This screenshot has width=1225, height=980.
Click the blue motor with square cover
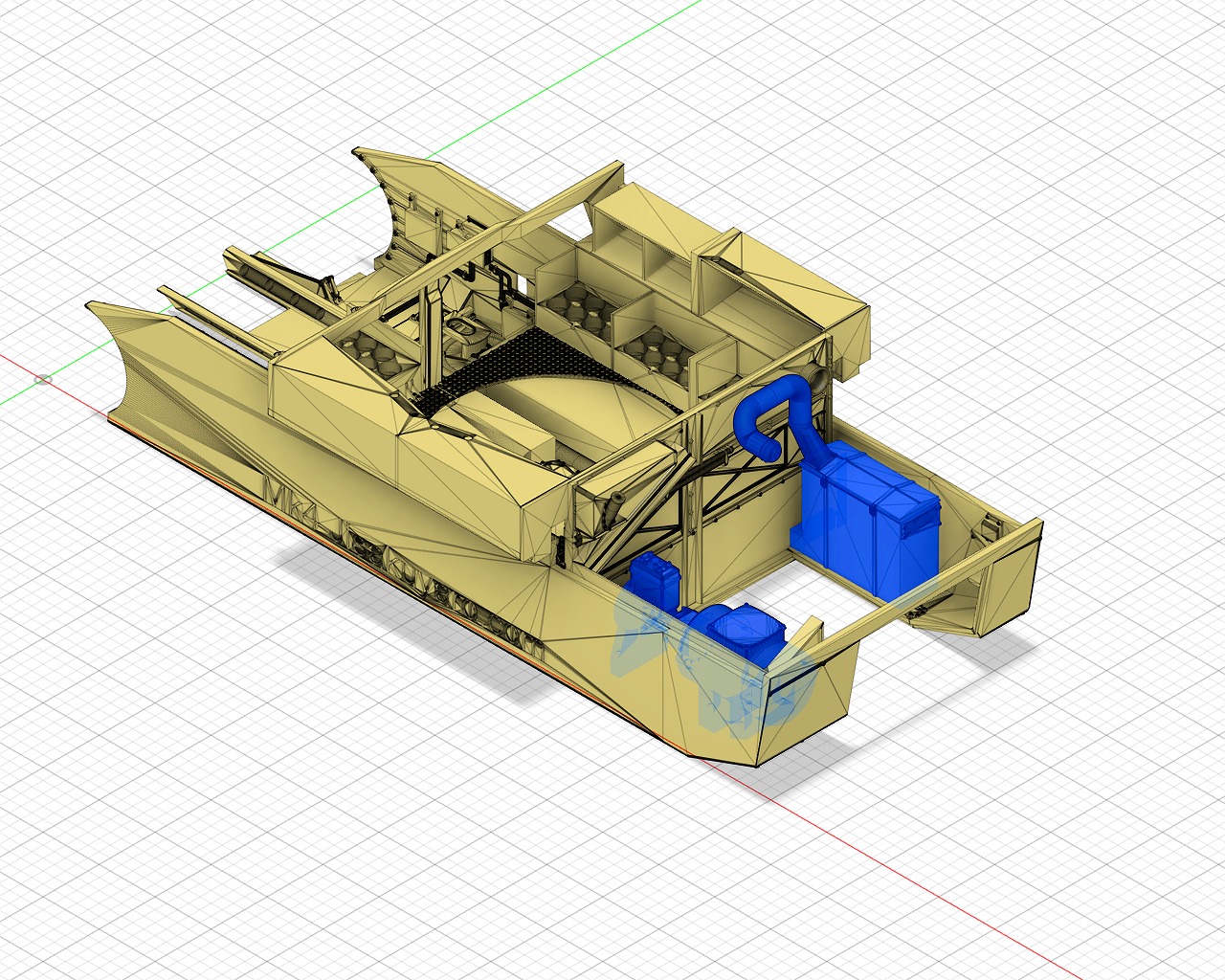(742, 630)
